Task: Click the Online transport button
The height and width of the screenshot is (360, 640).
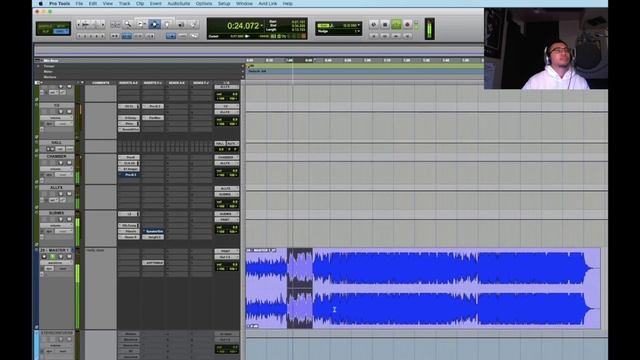Action: [373, 25]
